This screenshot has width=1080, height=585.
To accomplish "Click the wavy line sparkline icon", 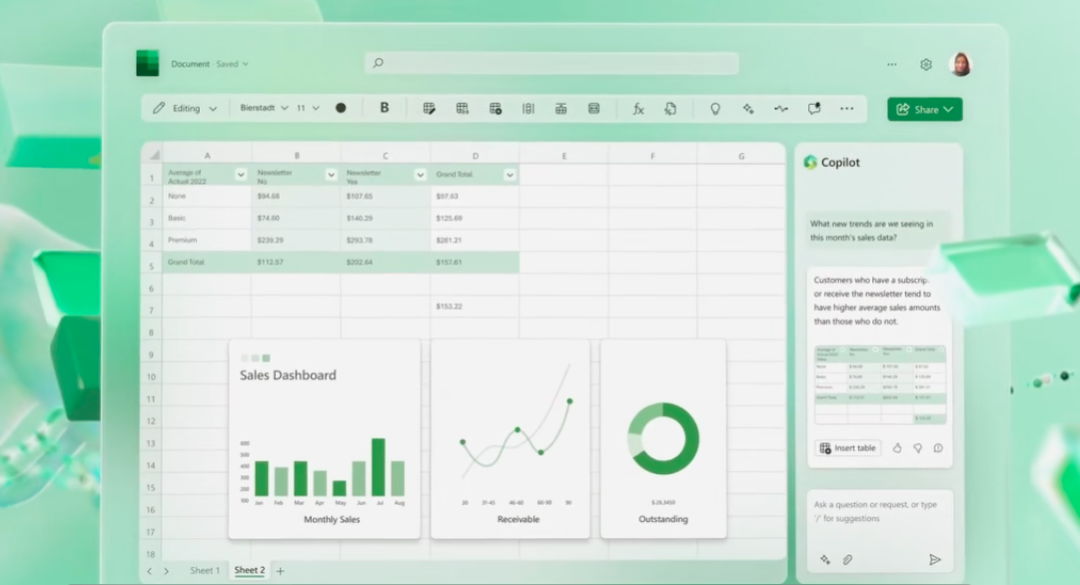I will tap(781, 109).
